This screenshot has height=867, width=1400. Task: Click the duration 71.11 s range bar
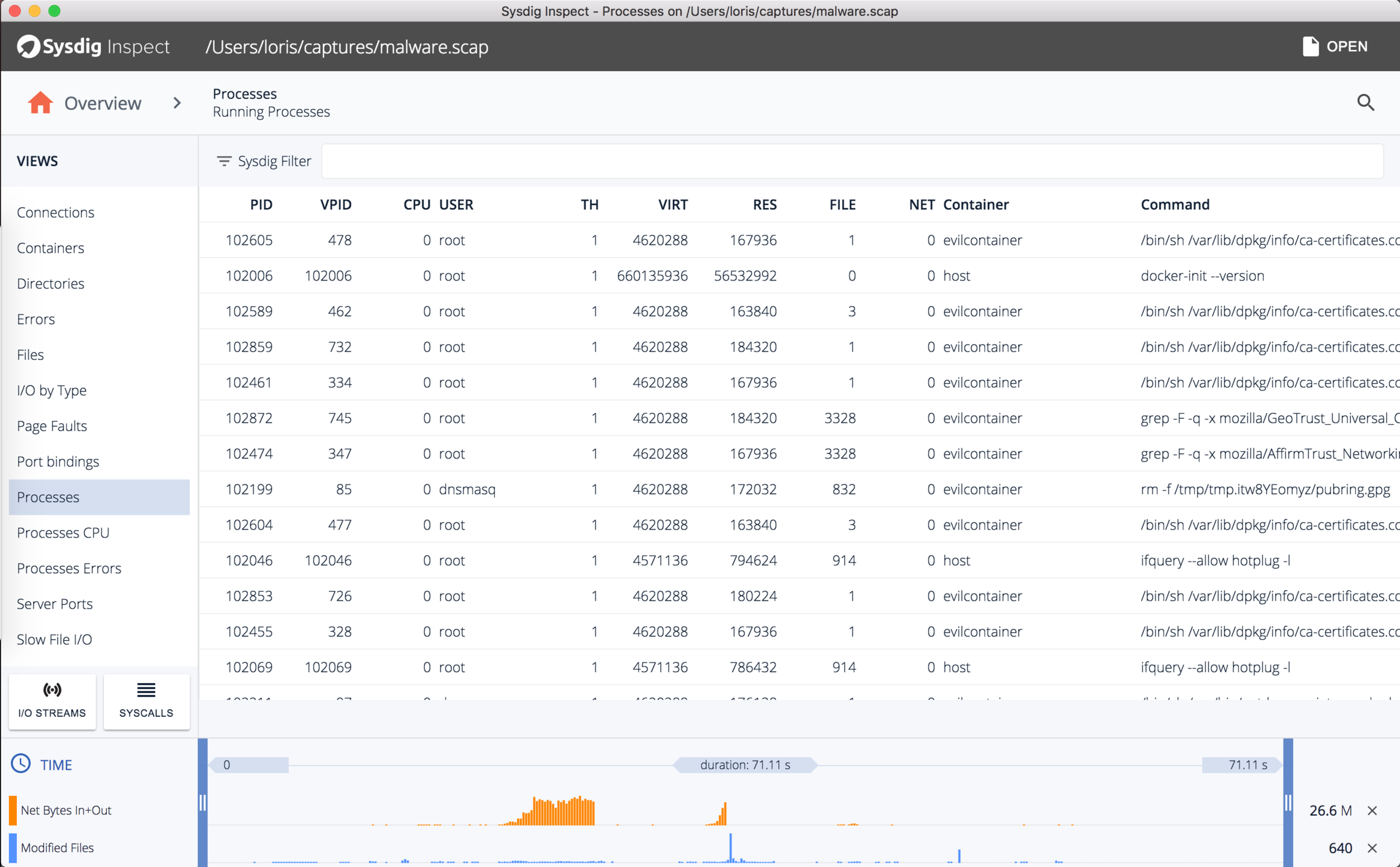coord(745,764)
